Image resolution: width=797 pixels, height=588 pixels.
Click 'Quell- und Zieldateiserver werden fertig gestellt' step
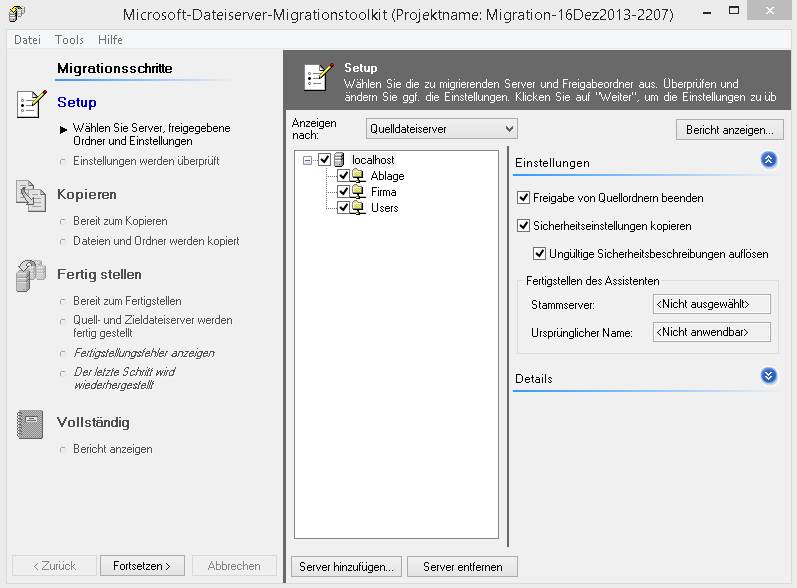[x=152, y=326]
